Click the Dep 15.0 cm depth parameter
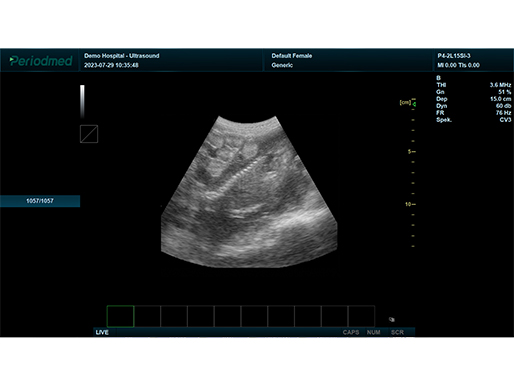This screenshot has width=514, height=386. click(474, 99)
